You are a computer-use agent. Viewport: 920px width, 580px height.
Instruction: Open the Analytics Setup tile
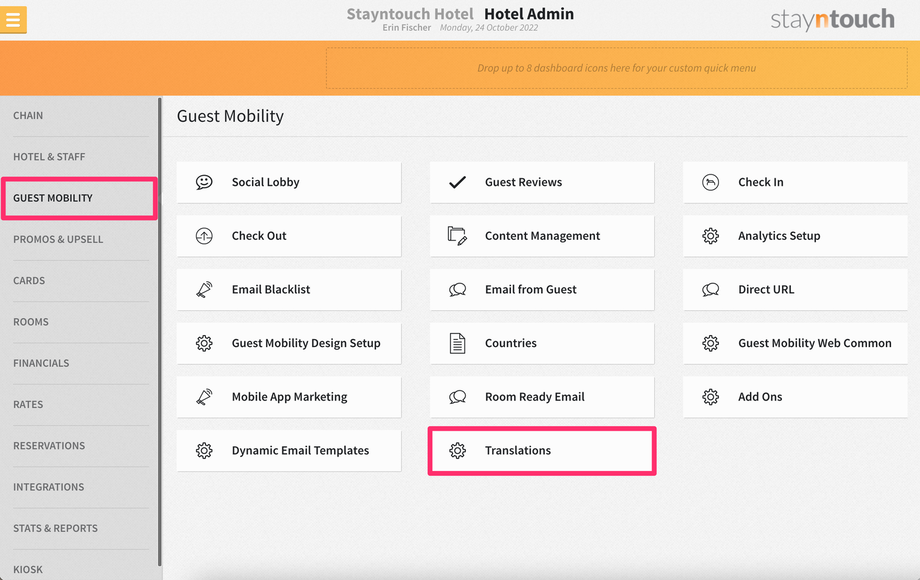coord(795,236)
